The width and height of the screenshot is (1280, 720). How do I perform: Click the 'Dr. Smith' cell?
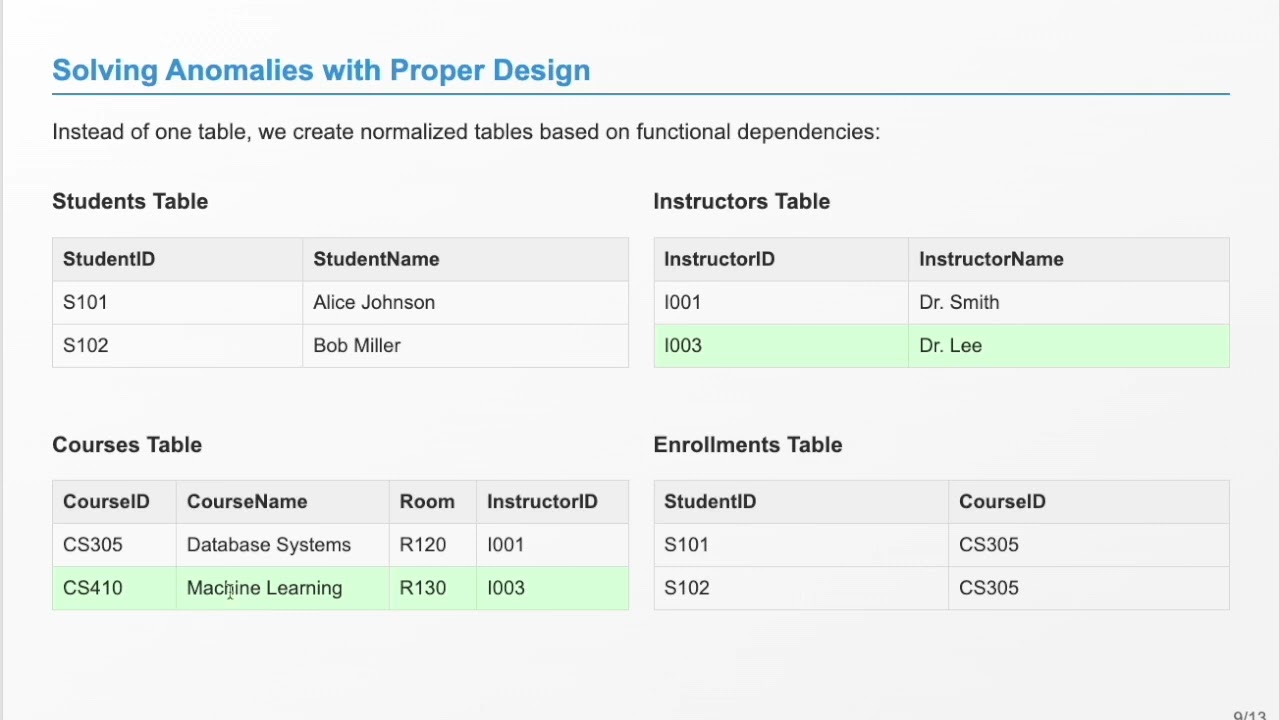click(x=1069, y=302)
